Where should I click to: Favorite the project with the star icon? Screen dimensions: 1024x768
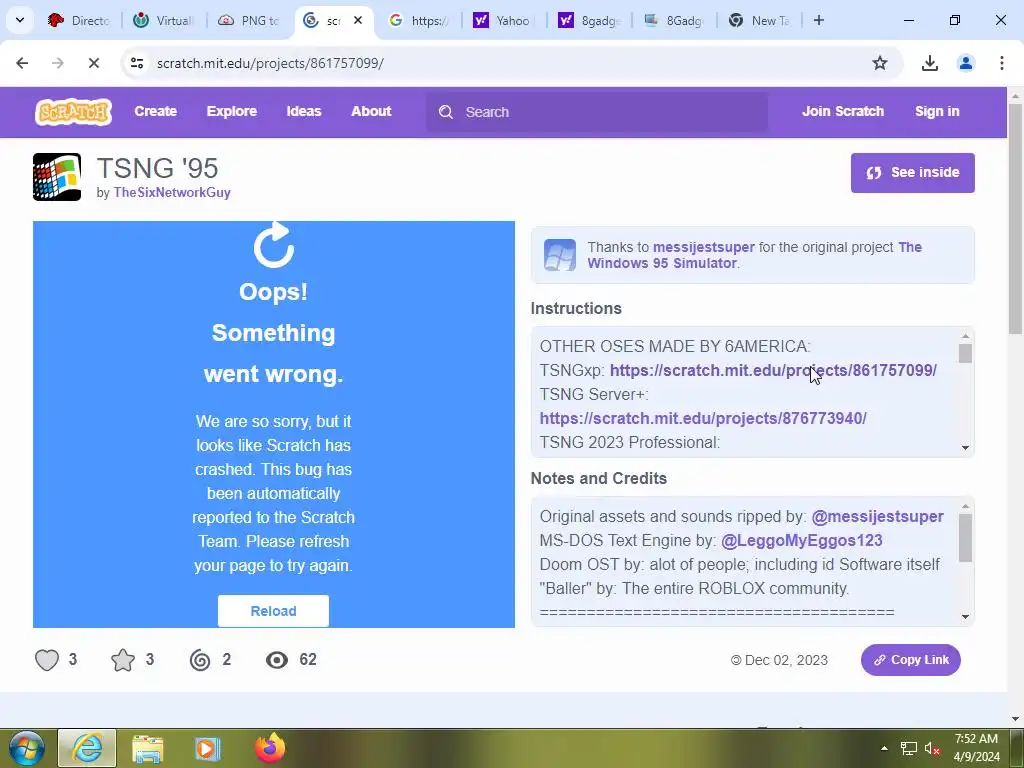(123, 660)
